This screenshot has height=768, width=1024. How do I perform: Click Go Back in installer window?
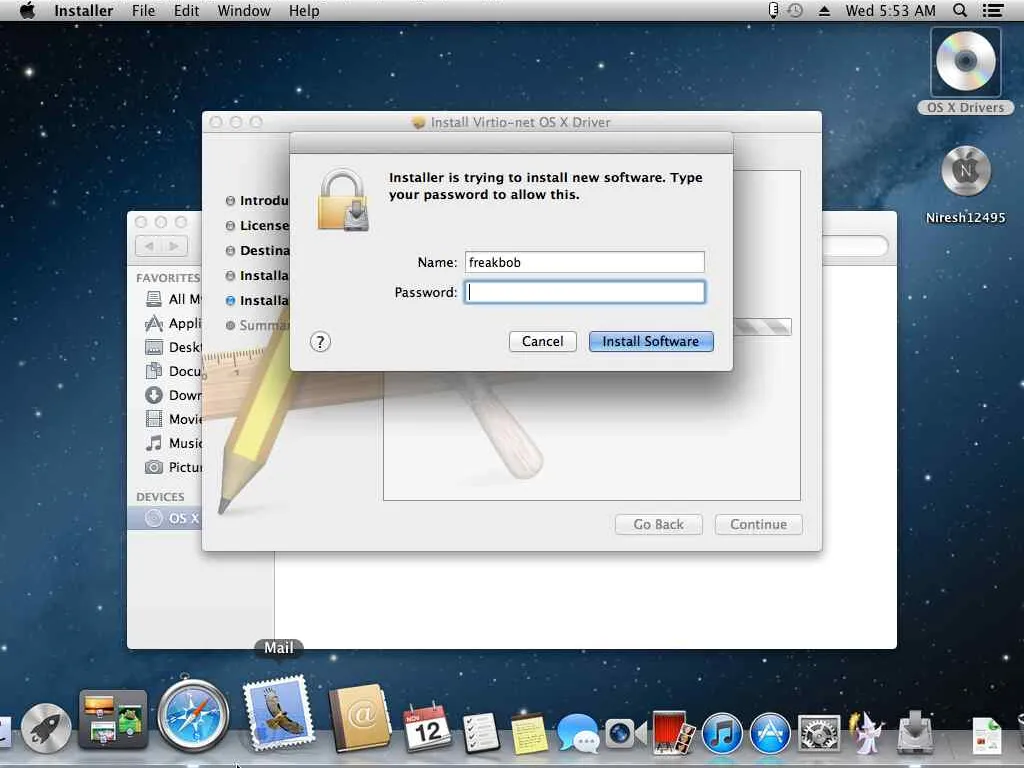pyautogui.click(x=658, y=524)
